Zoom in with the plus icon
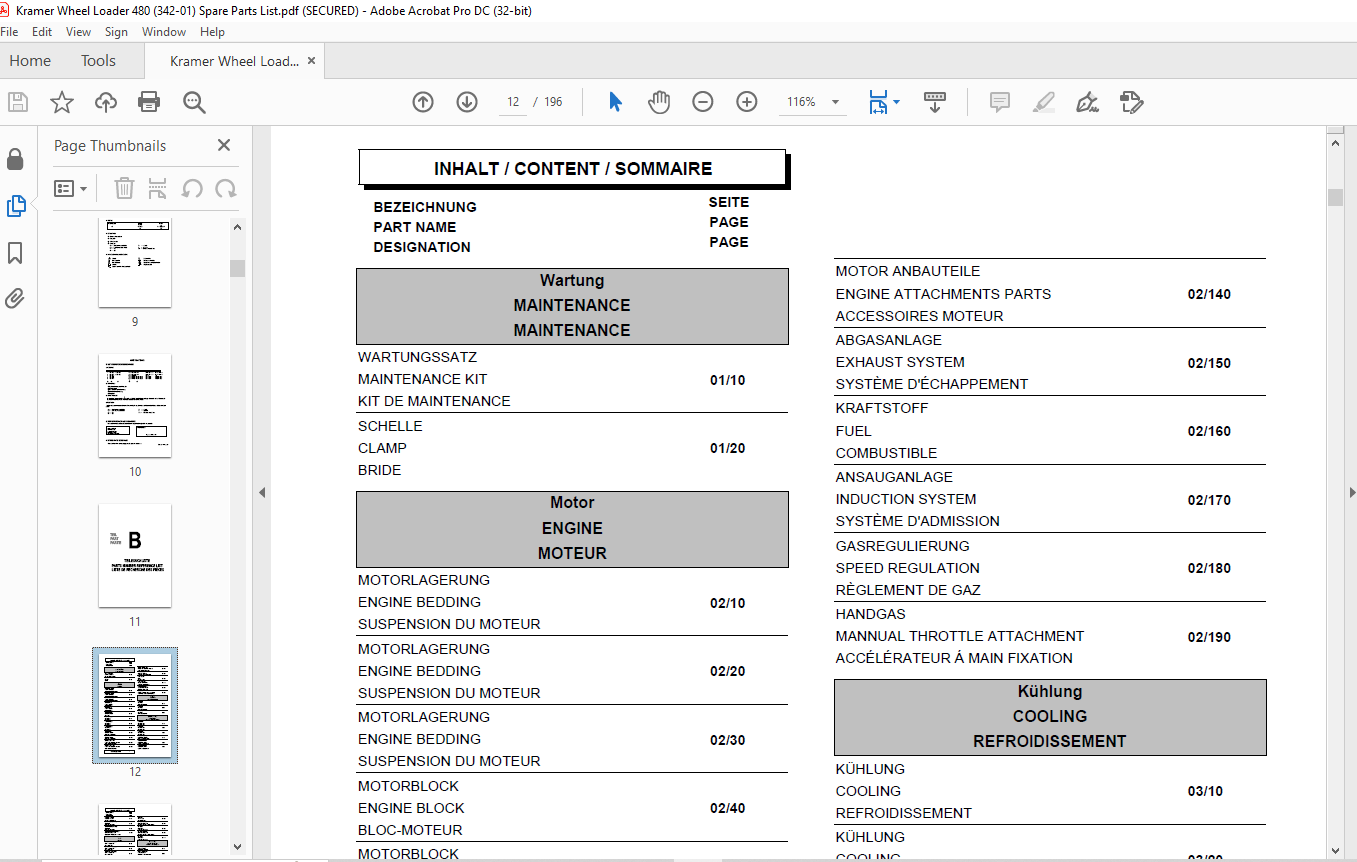1357x862 pixels. pyautogui.click(x=747, y=102)
